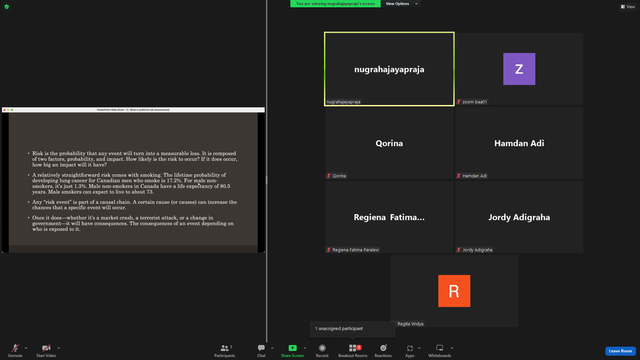Click the first slide bullet about risk probability
Viewport: 640px width, 360px height.
pos(134,159)
